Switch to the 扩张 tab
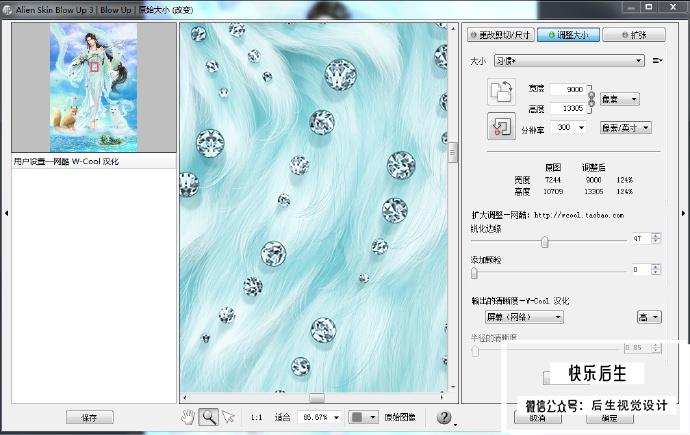Screen dimensions: 690x435 [634, 35]
